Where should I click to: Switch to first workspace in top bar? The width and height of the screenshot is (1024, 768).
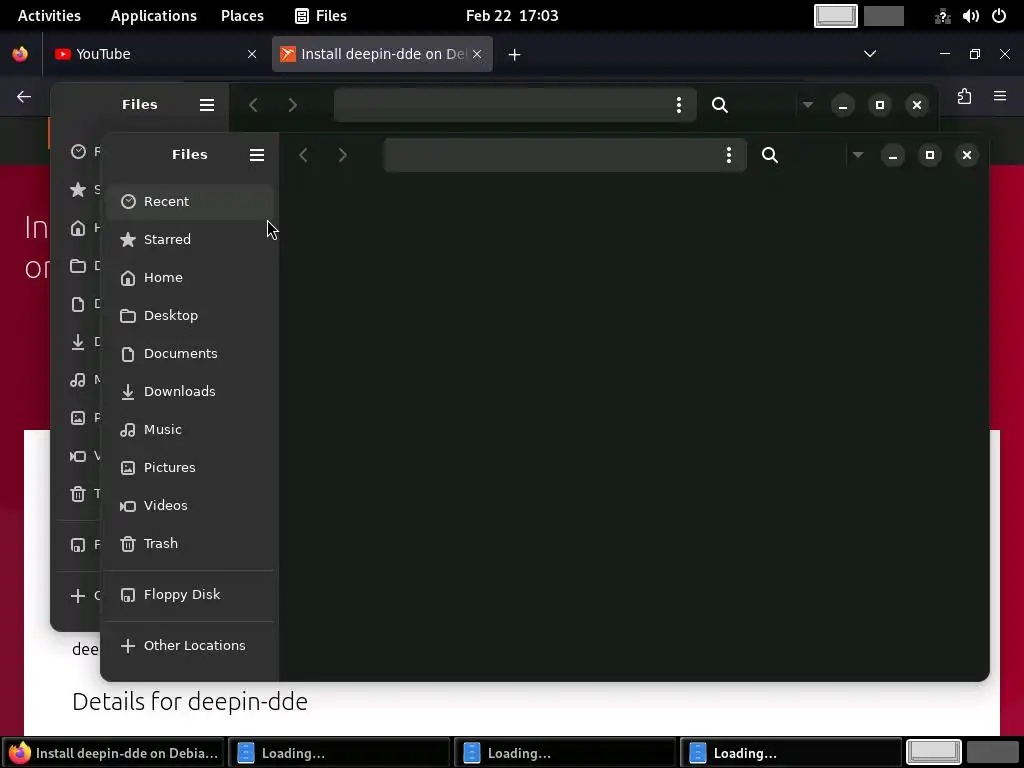click(x=836, y=16)
